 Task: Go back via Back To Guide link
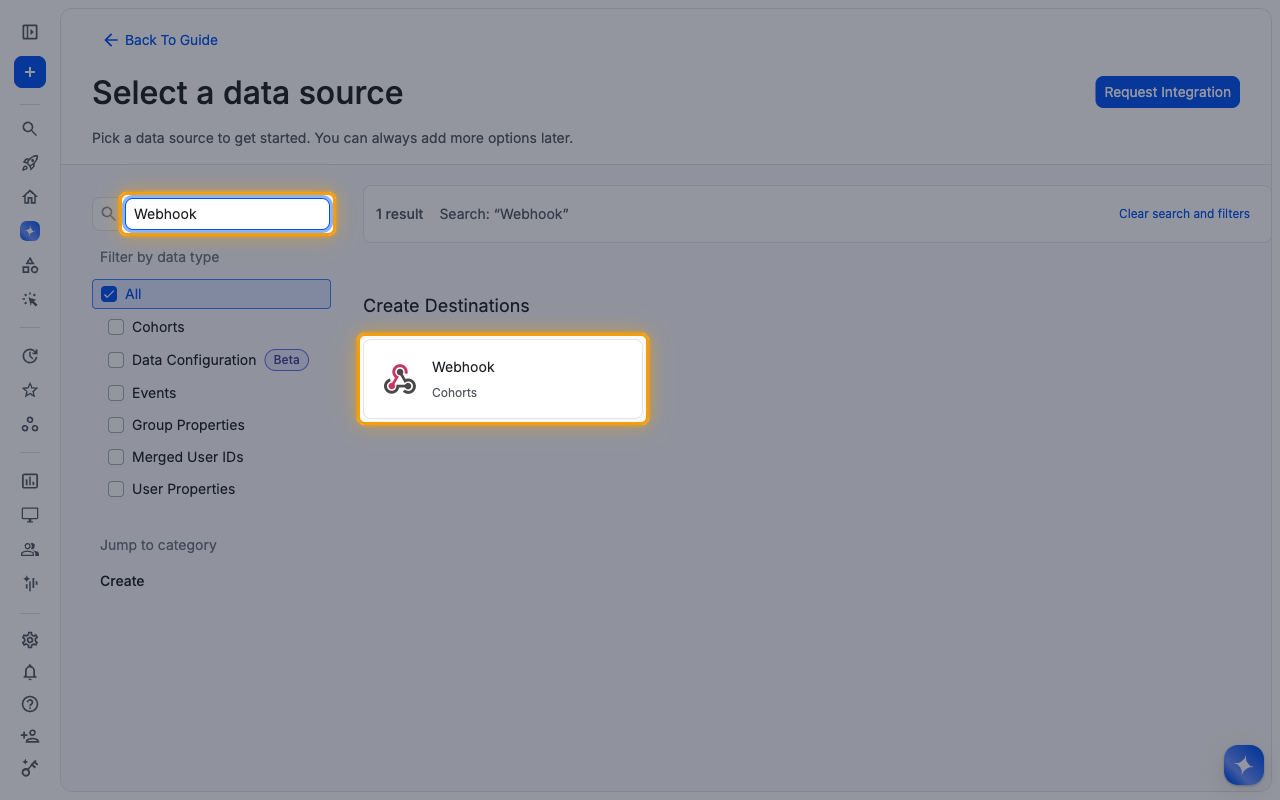(x=161, y=40)
